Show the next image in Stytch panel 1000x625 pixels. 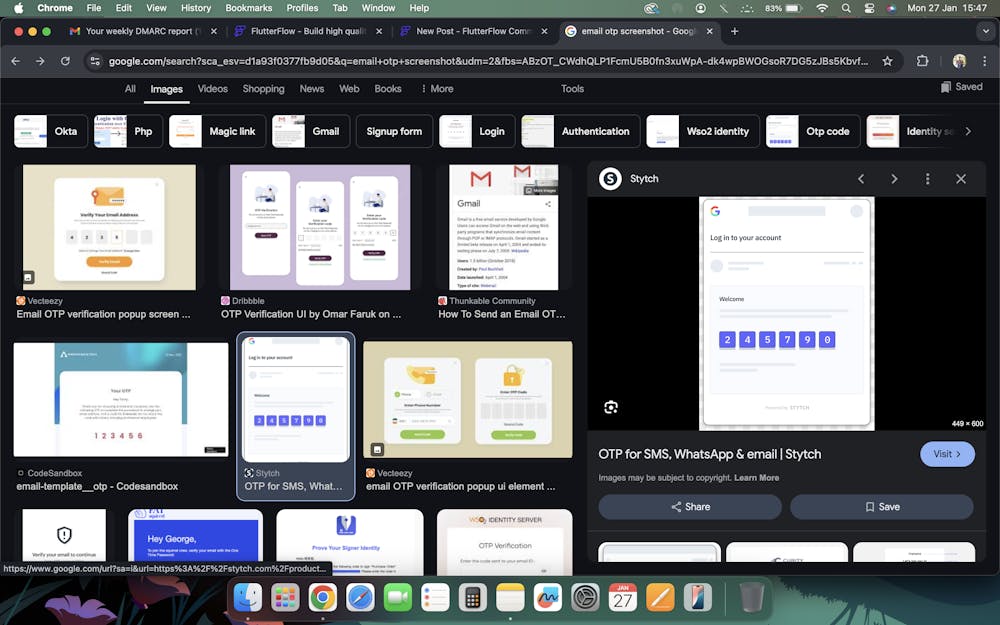(894, 179)
